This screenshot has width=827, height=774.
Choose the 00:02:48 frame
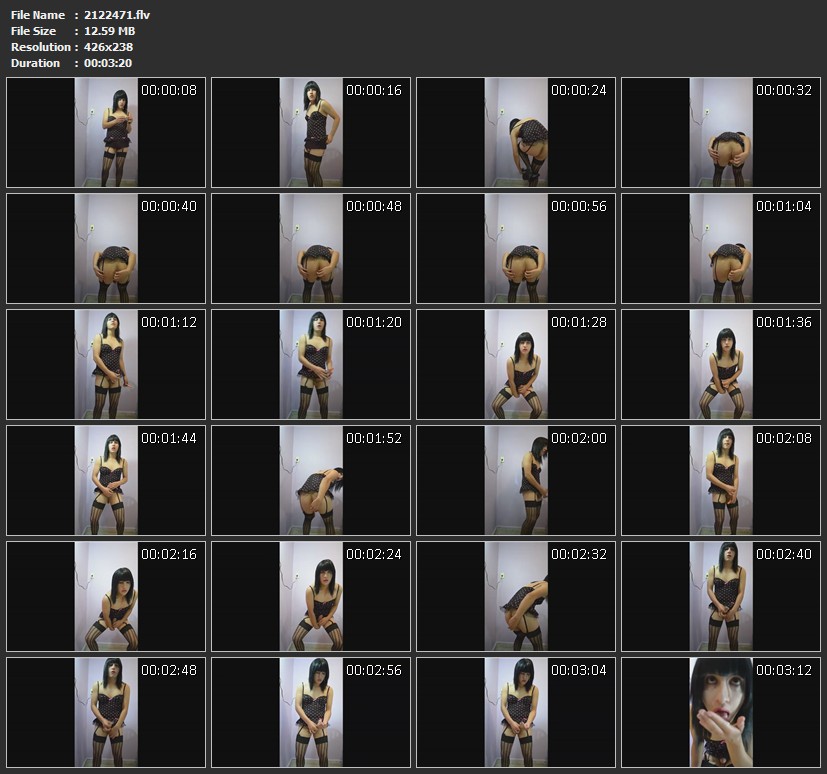click(x=106, y=713)
